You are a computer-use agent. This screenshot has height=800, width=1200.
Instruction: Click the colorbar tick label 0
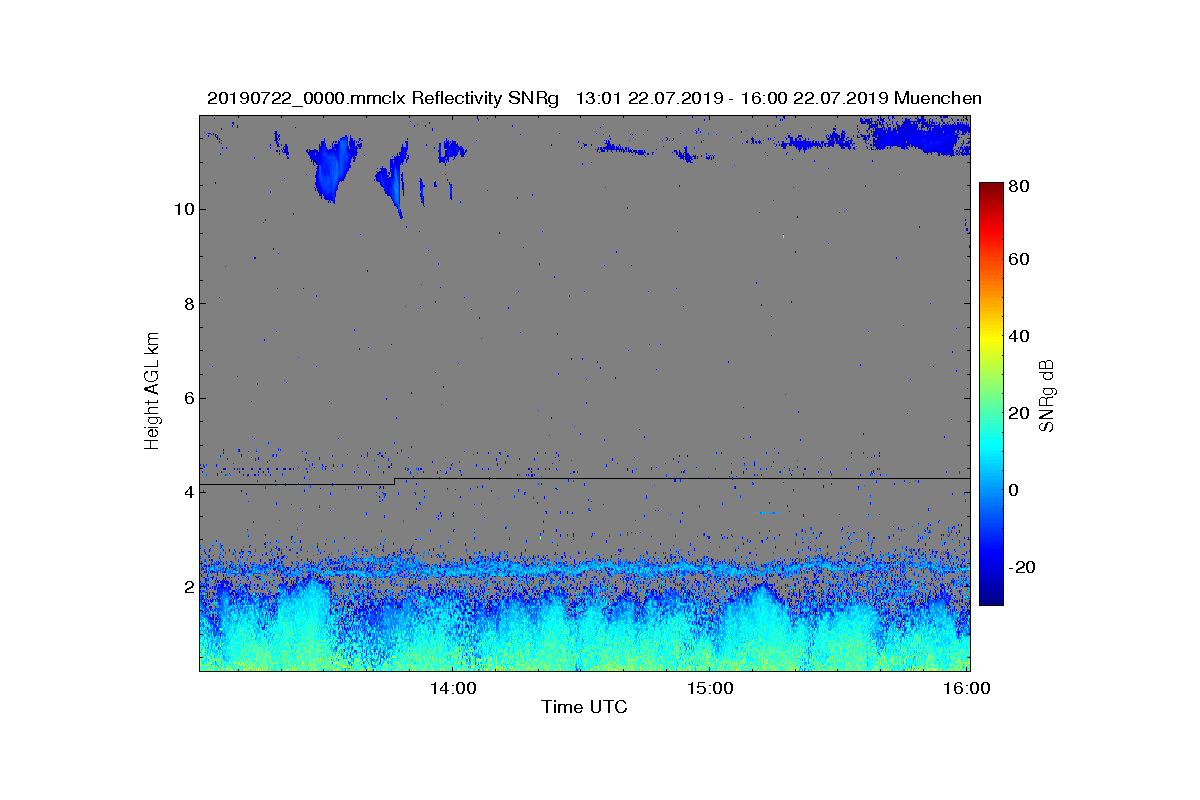click(x=1015, y=490)
